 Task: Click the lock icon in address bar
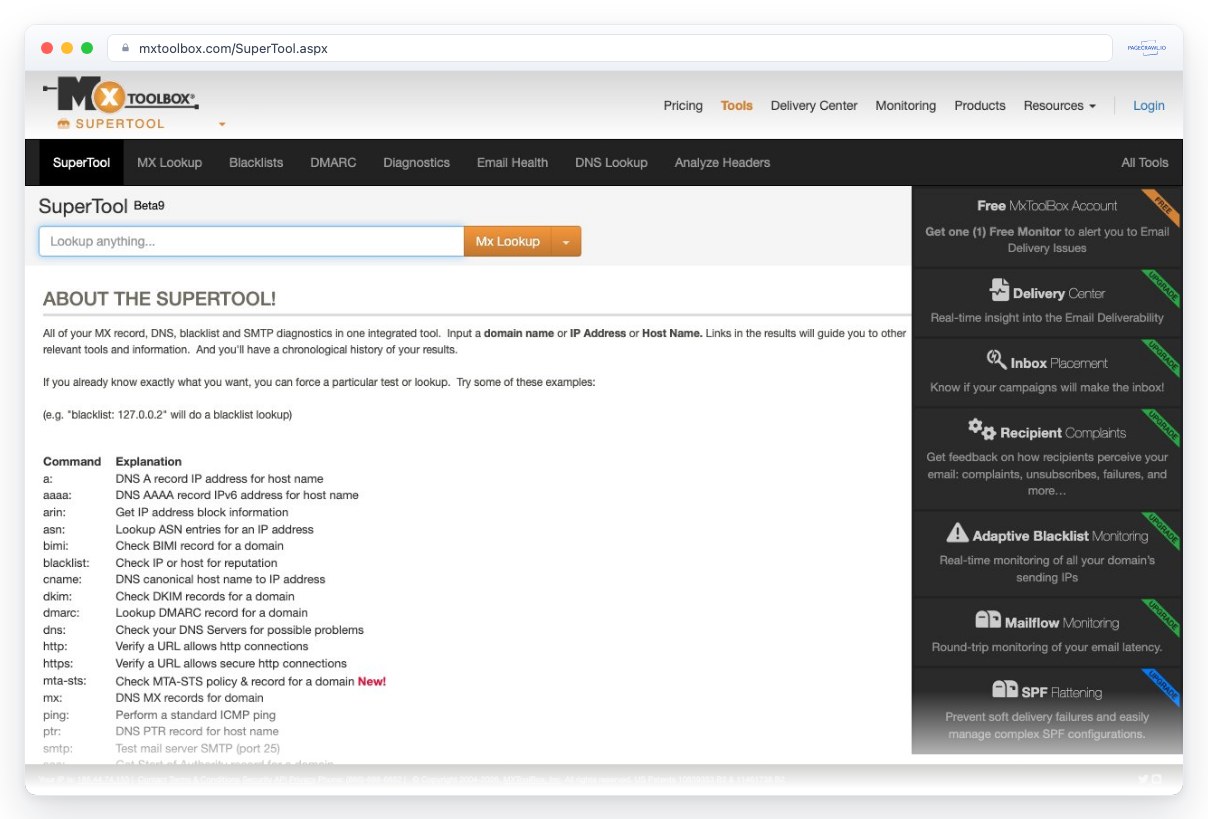tap(126, 48)
